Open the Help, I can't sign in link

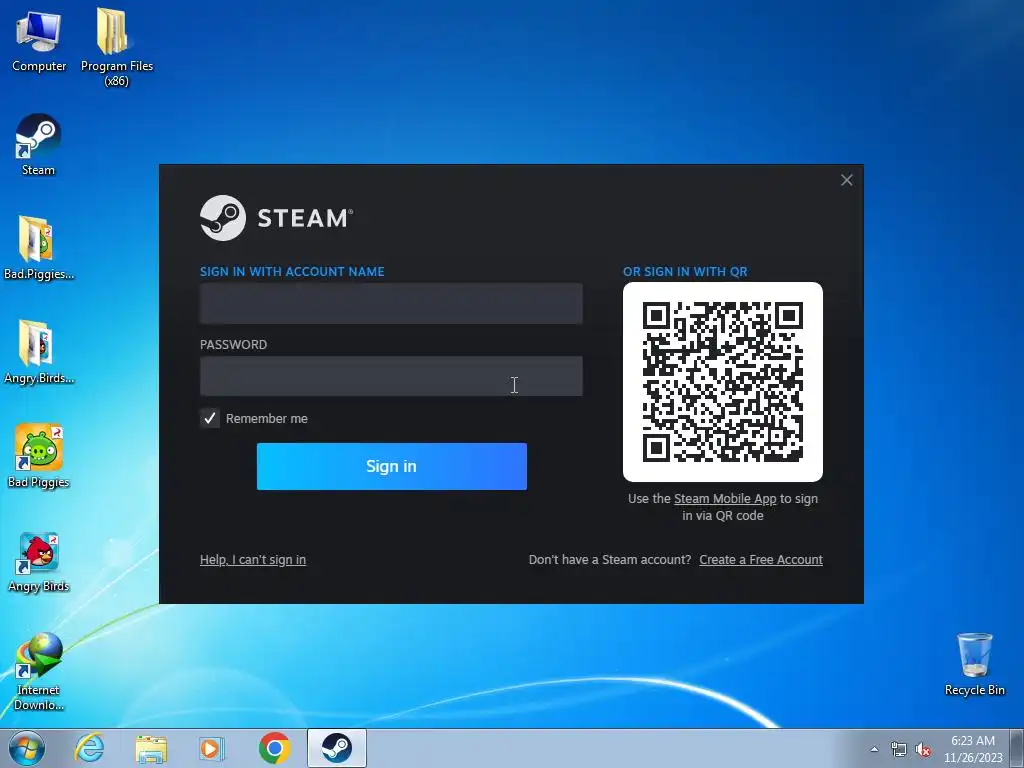(x=253, y=560)
